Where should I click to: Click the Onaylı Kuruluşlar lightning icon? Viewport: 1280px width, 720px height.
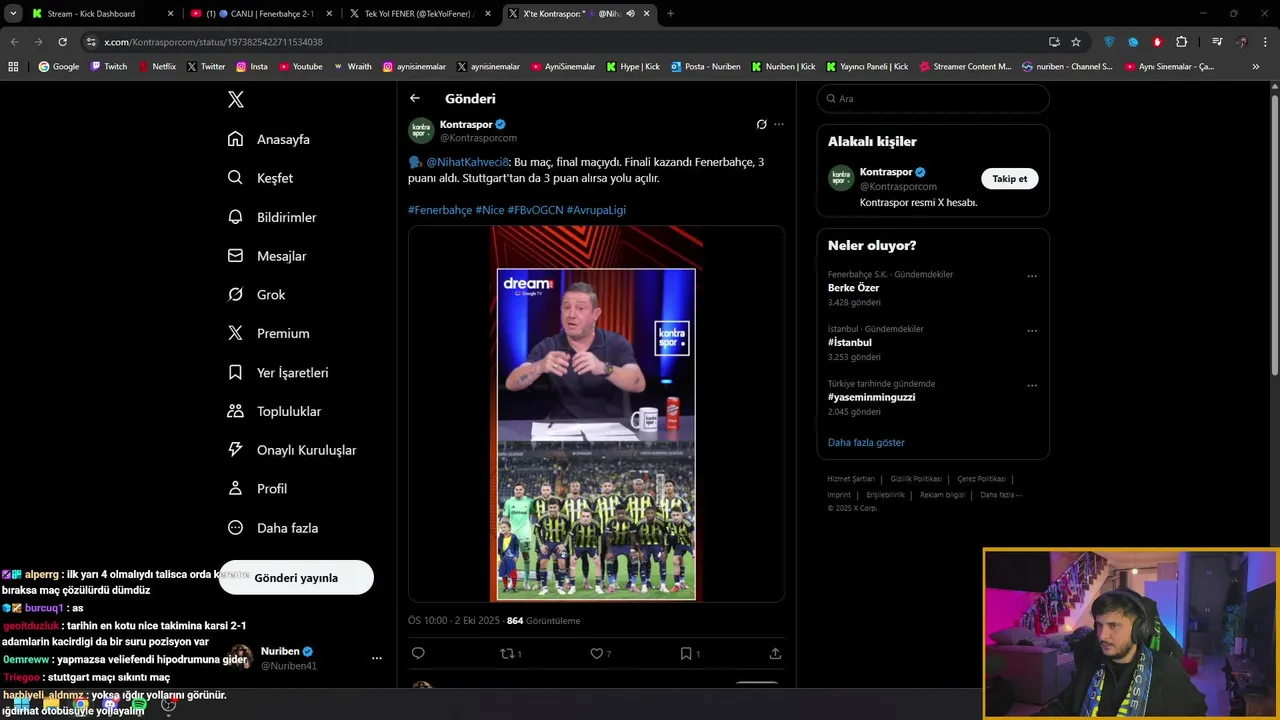pos(235,450)
